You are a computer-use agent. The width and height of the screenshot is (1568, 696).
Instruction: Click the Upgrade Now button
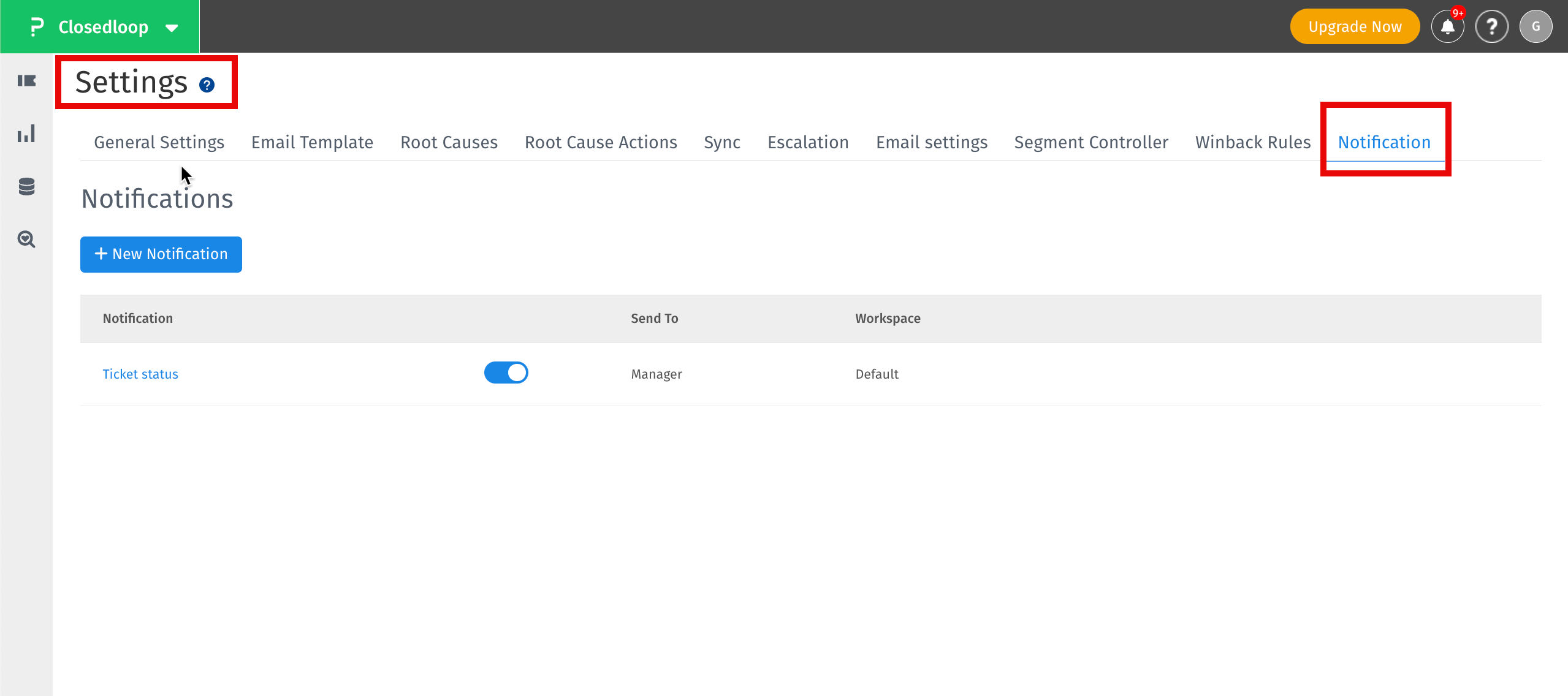pyautogui.click(x=1355, y=26)
